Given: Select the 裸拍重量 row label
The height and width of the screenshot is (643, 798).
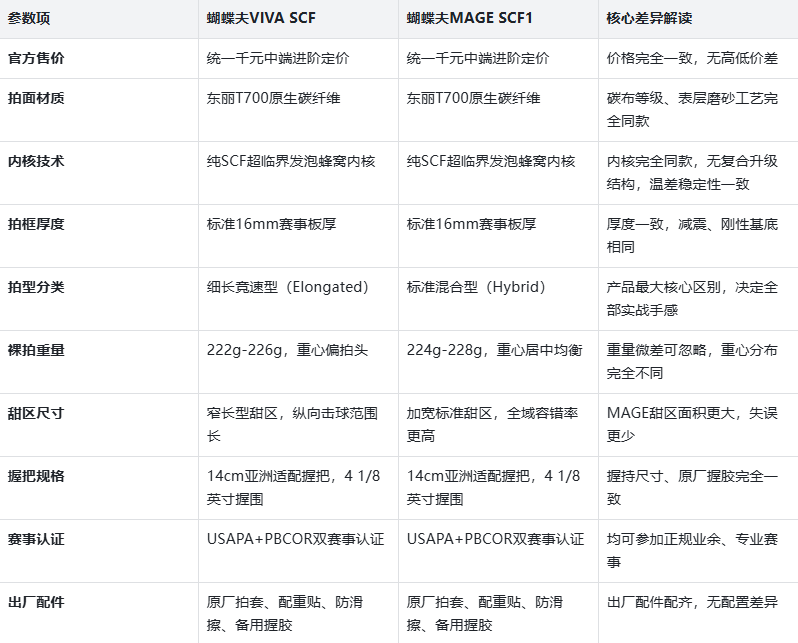Looking at the screenshot, I should point(36,350).
